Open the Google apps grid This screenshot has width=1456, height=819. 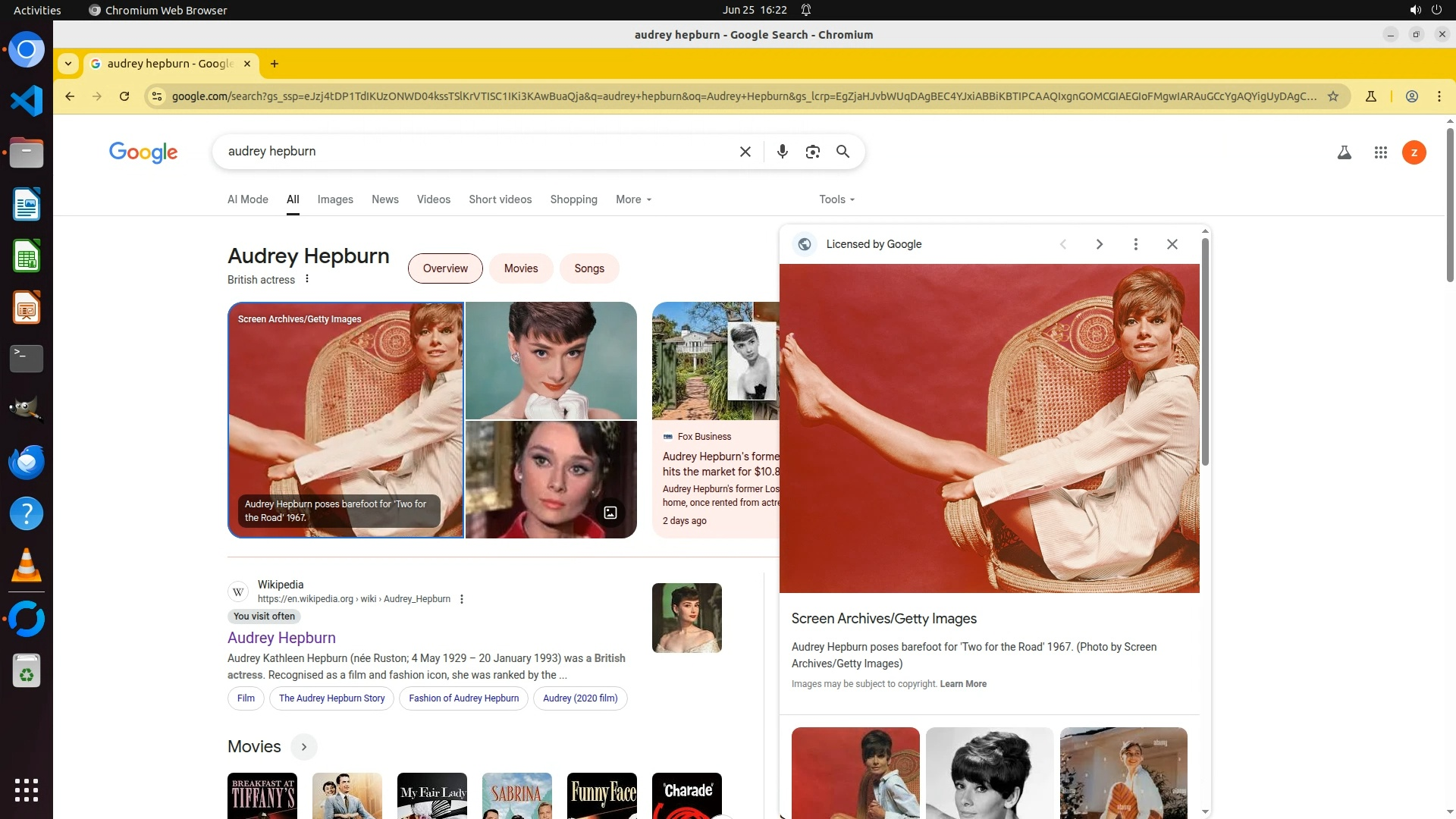click(x=1380, y=152)
